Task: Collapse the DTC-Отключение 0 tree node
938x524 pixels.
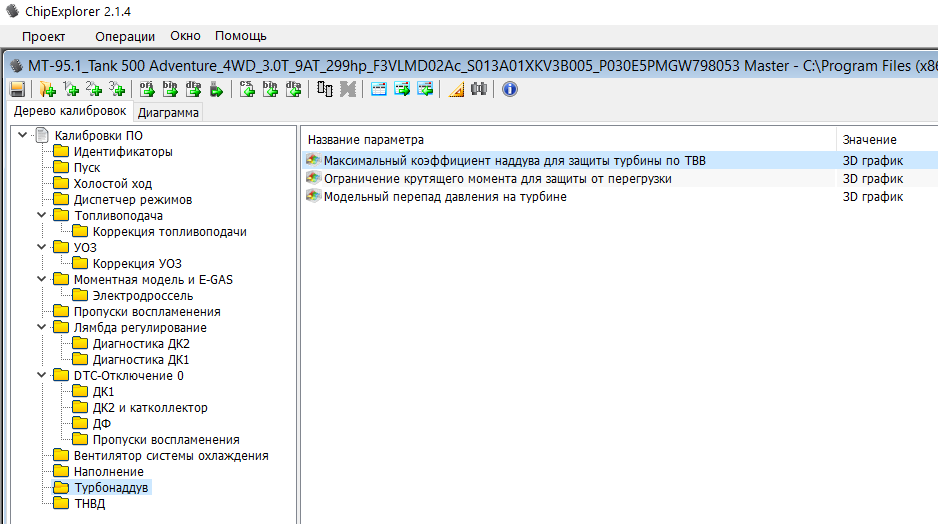Action: point(41,376)
